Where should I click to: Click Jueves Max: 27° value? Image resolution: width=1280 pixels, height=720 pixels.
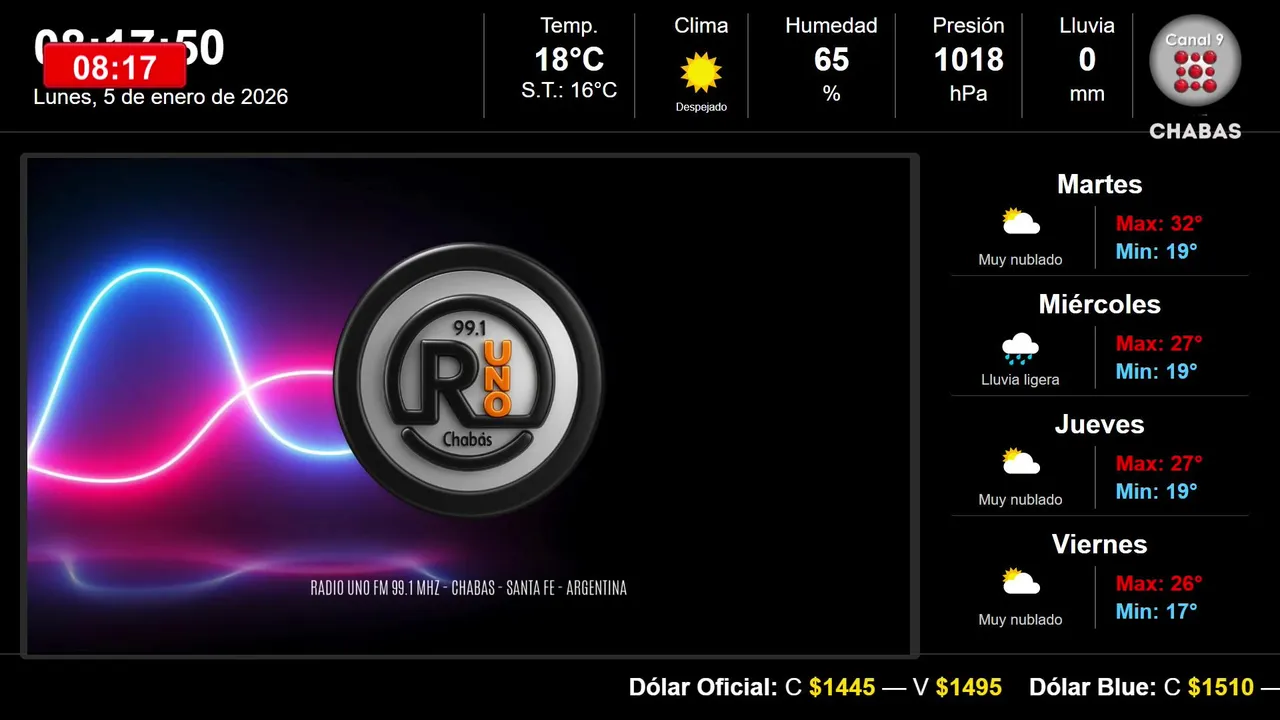[1159, 463]
